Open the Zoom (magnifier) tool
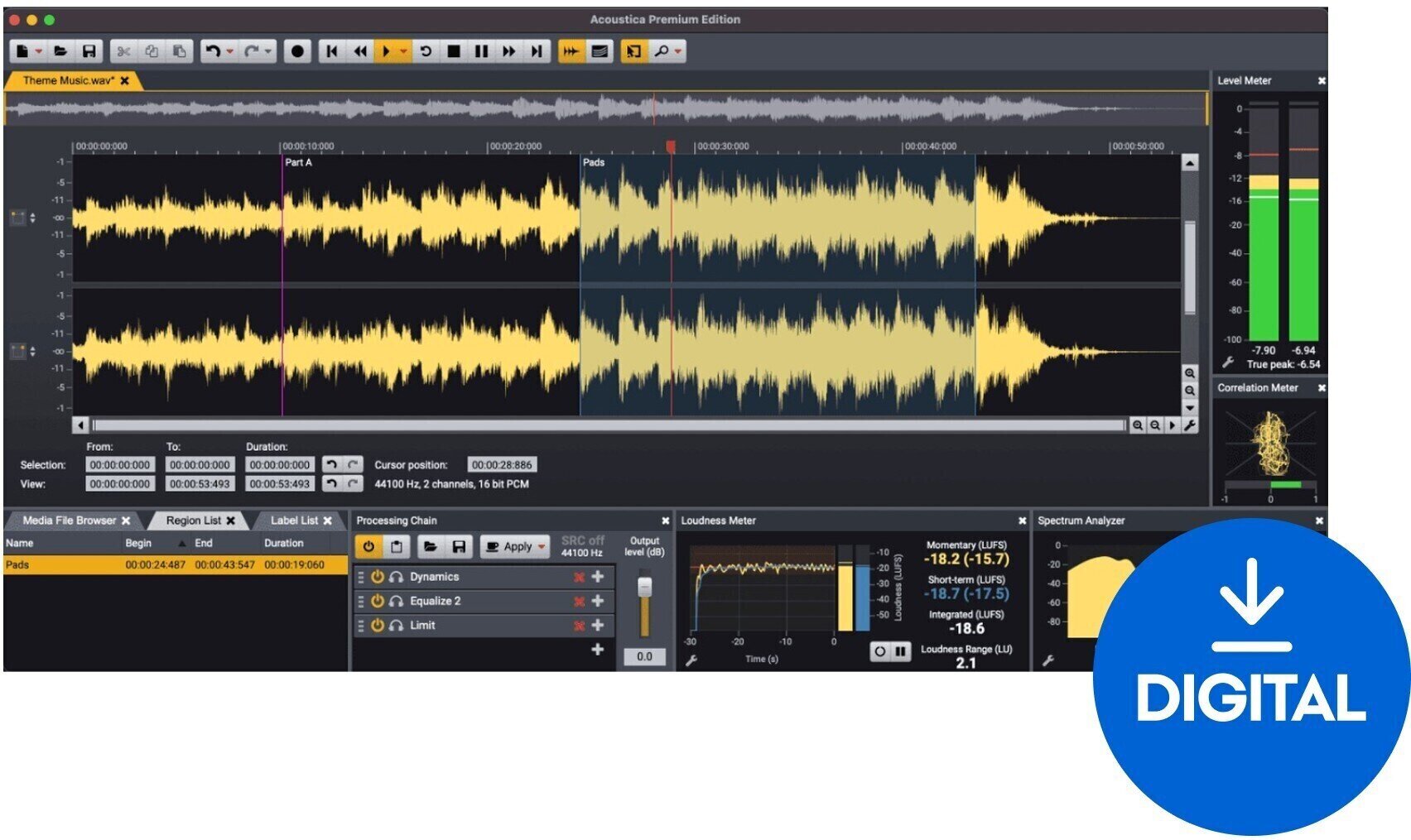Image resolution: width=1411 pixels, height=840 pixels. 662,51
